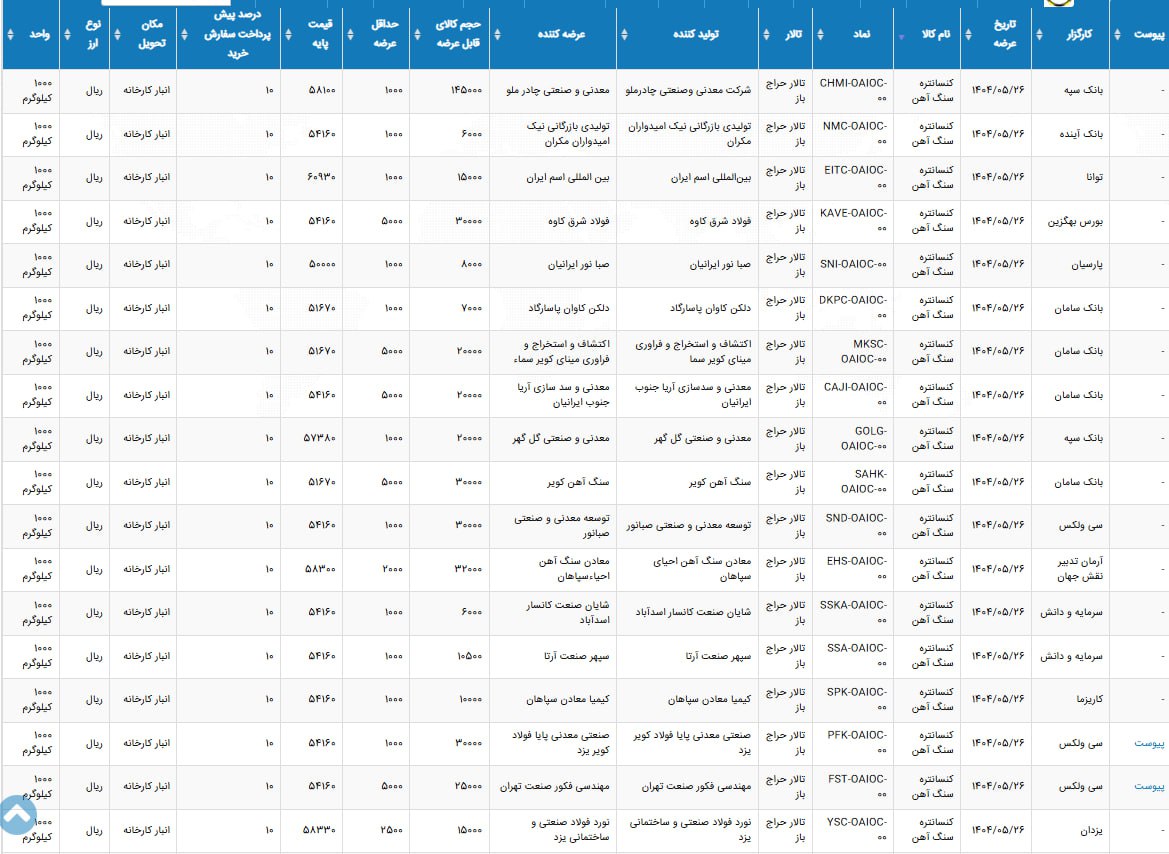The height and width of the screenshot is (854, 1169).
Task: Sort by تولید کننده using its arrows
Action: (x=624, y=34)
